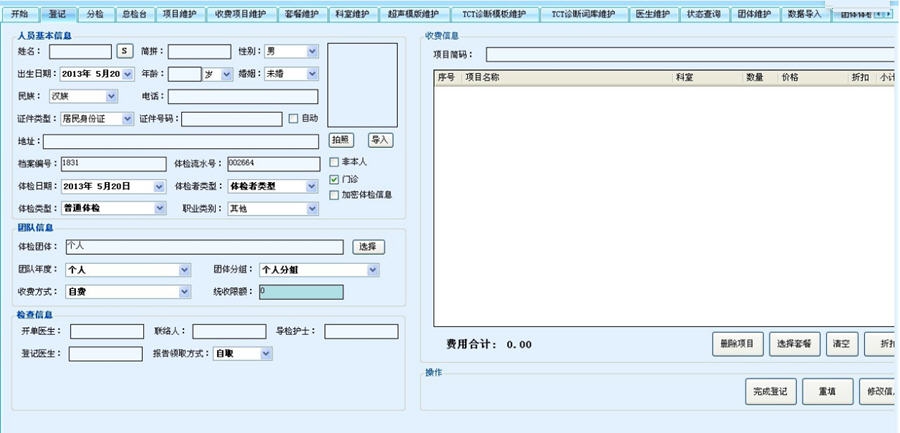Uncheck the 门诊 checkbox
The image size is (900, 433).
pyautogui.click(x=334, y=180)
